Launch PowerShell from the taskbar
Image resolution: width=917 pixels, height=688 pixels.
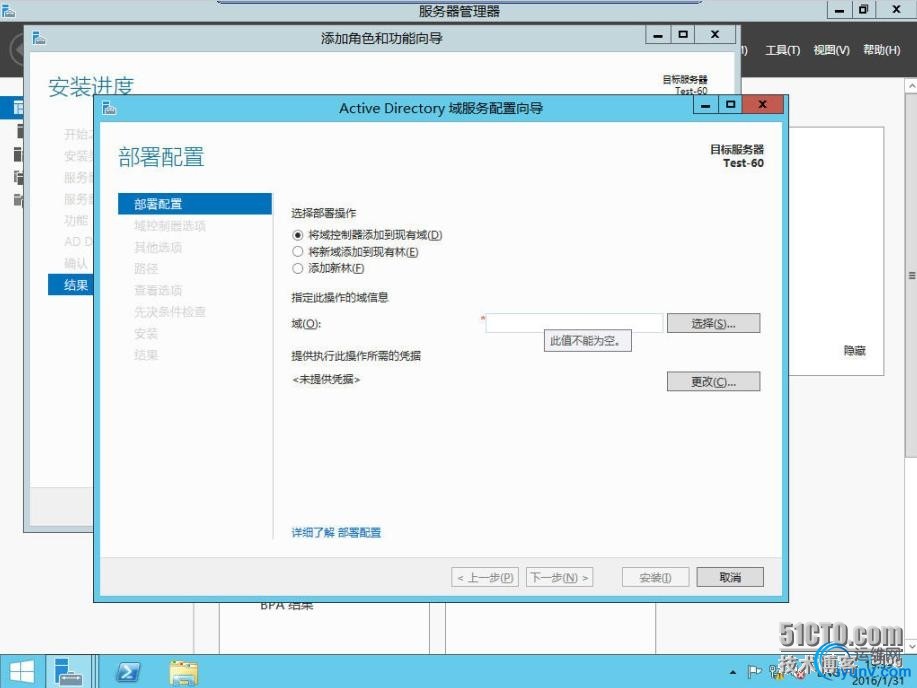pos(128,672)
